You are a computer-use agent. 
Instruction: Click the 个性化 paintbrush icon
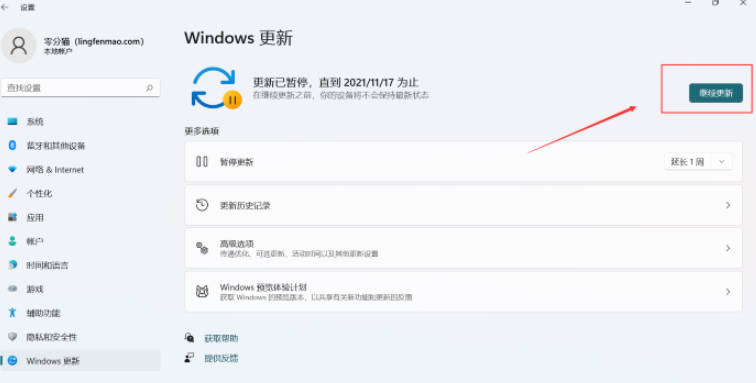click(13, 193)
